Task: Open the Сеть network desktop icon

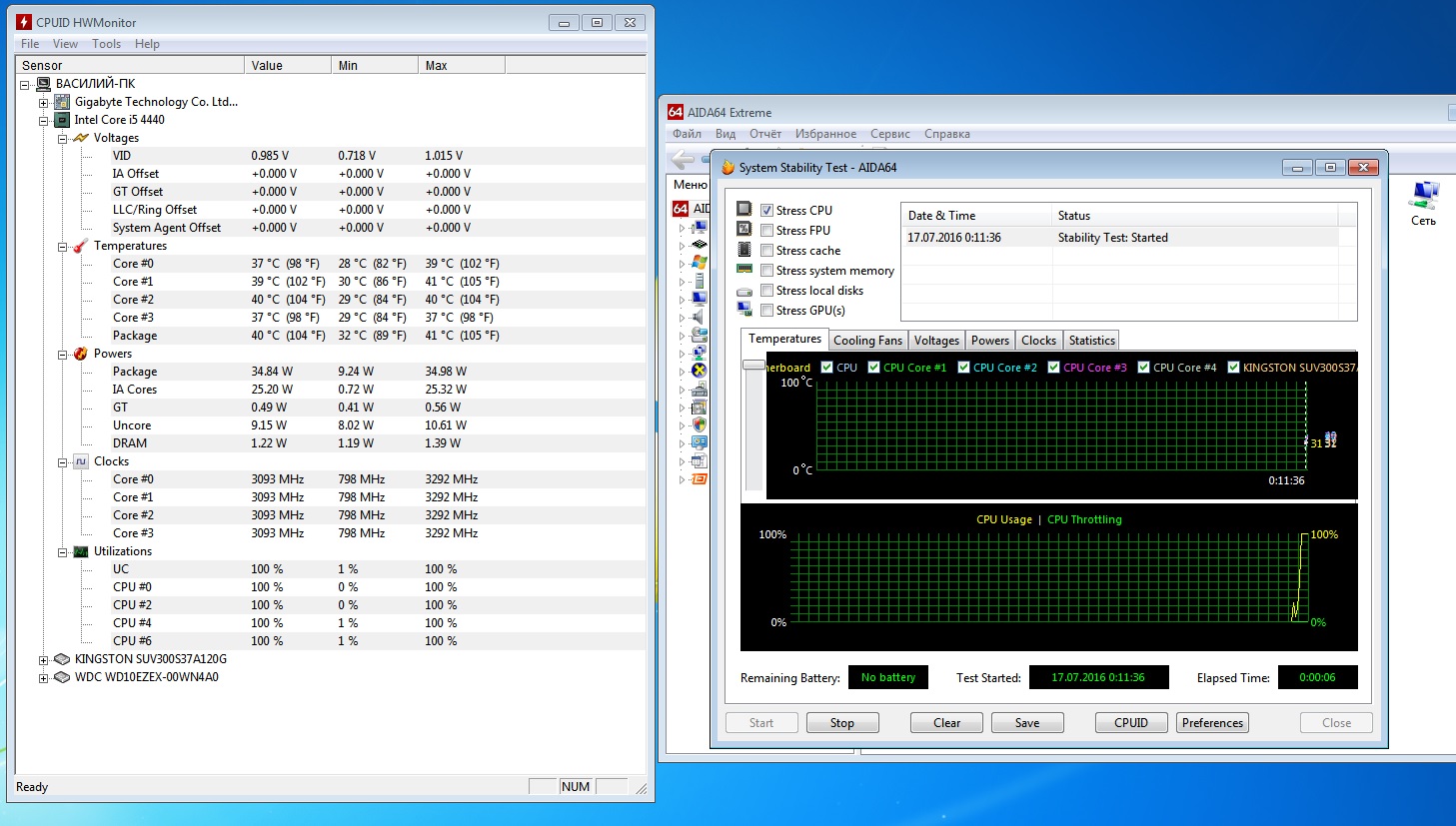Action: pos(1424,203)
